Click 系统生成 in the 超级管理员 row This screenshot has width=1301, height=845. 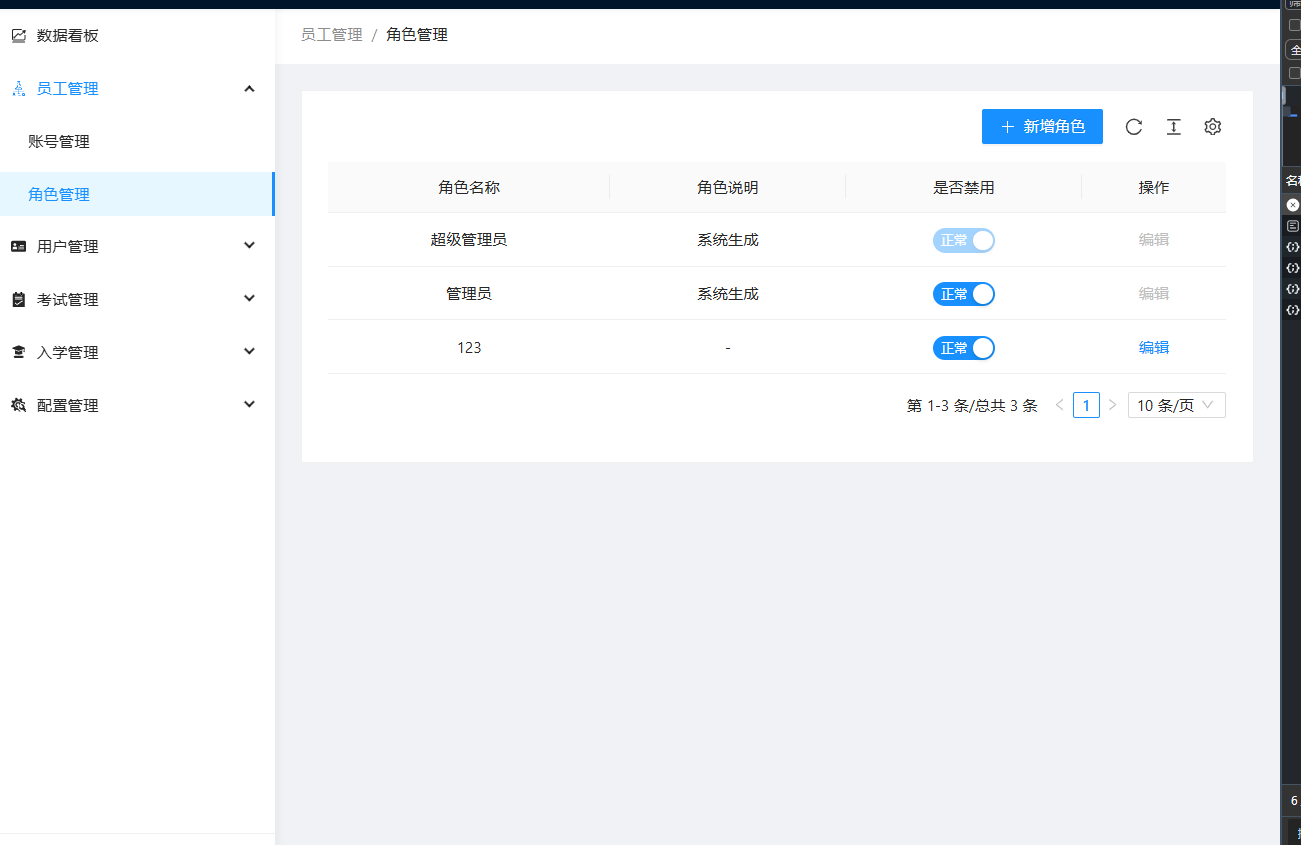(728, 240)
